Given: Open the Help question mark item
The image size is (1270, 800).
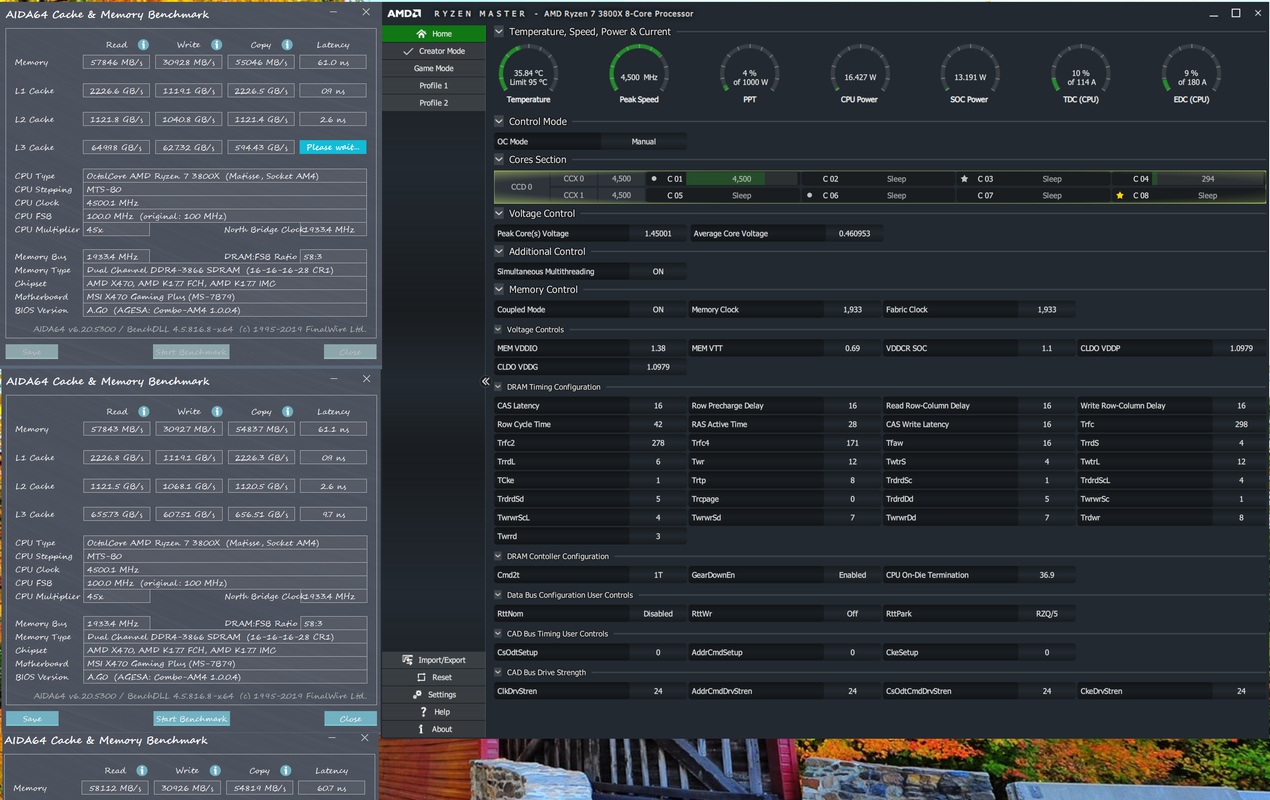Looking at the screenshot, I should tap(422, 712).
